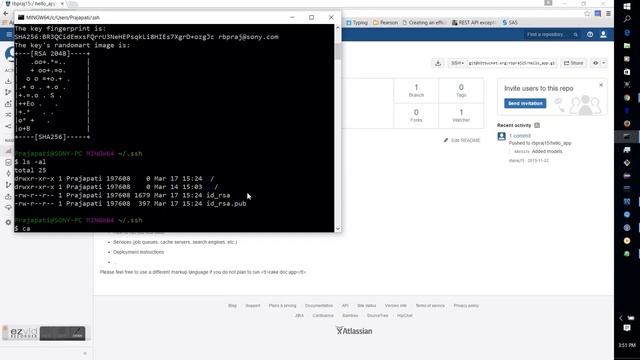Open the Documentation footer link
The height and width of the screenshot is (360, 640).
point(319,306)
